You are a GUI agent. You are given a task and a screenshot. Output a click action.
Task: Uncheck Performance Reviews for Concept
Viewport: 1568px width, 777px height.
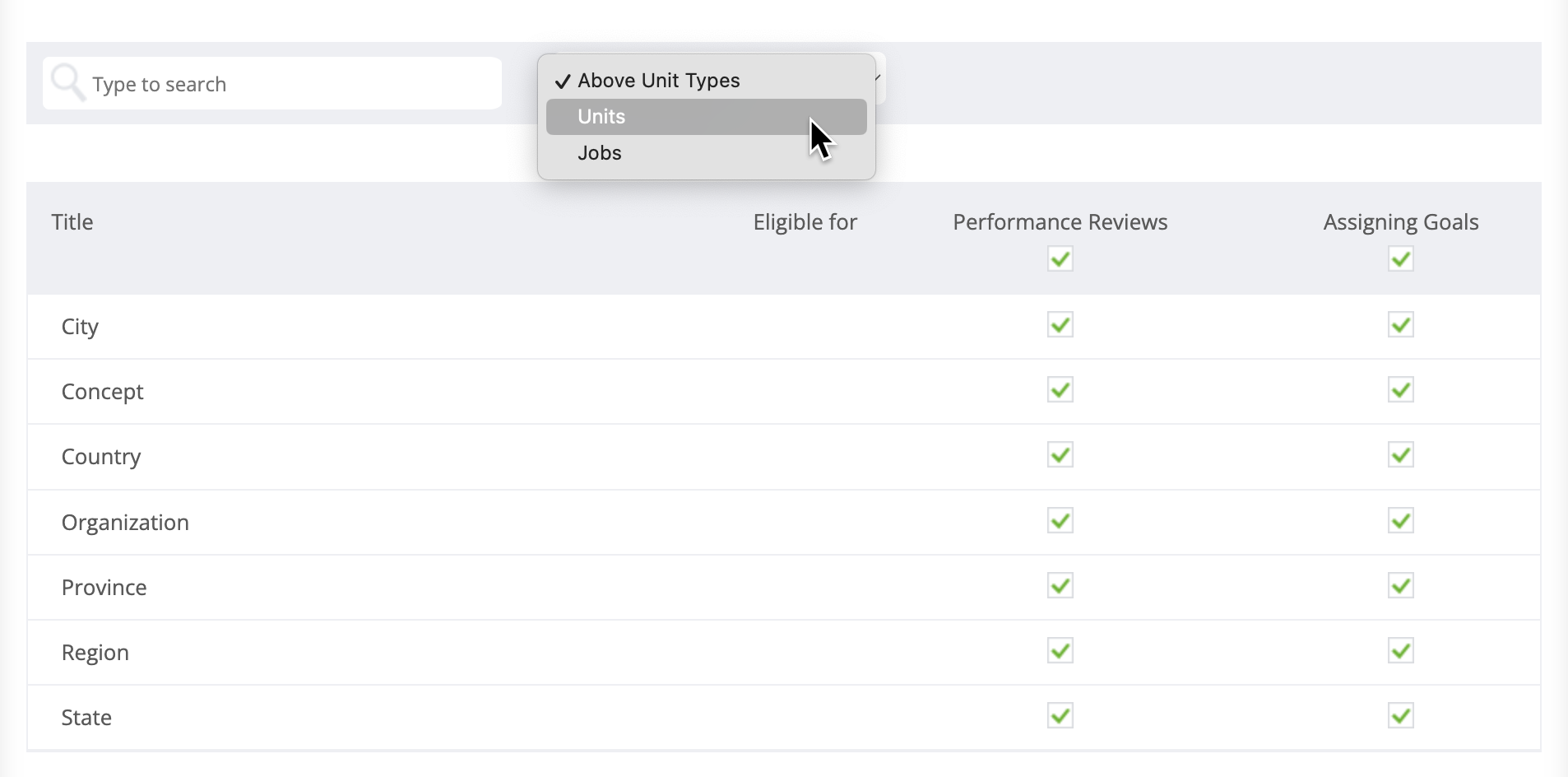1060,390
